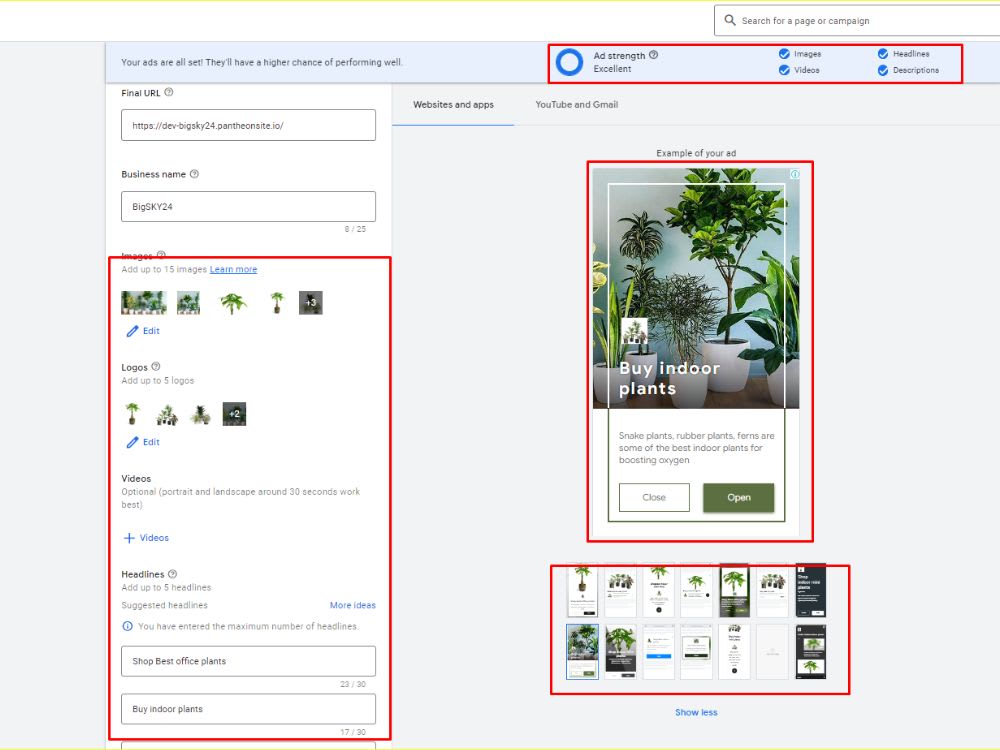This screenshot has width=1000, height=750.
Task: Open Business name help icon
Action: click(195, 174)
